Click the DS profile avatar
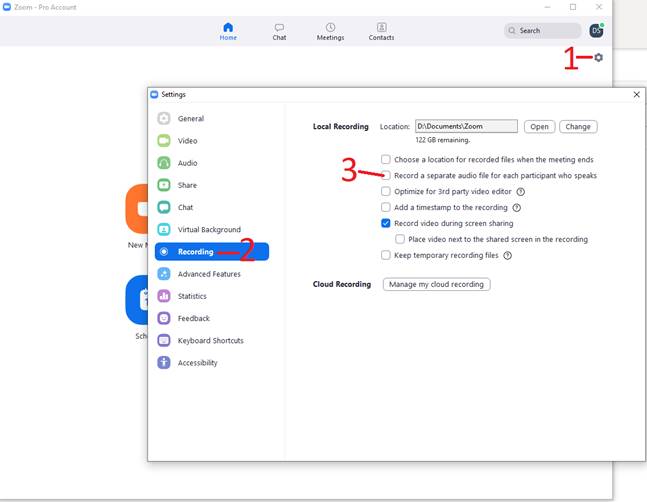 tap(596, 31)
